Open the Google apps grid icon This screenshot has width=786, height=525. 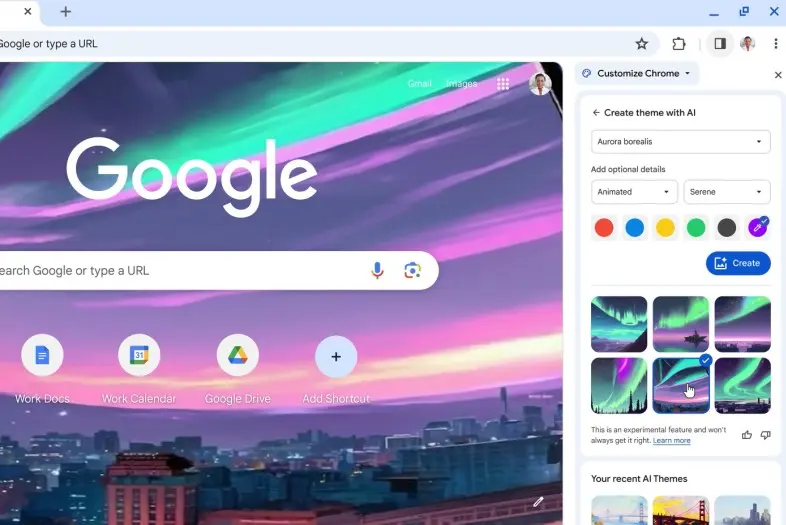tap(503, 84)
